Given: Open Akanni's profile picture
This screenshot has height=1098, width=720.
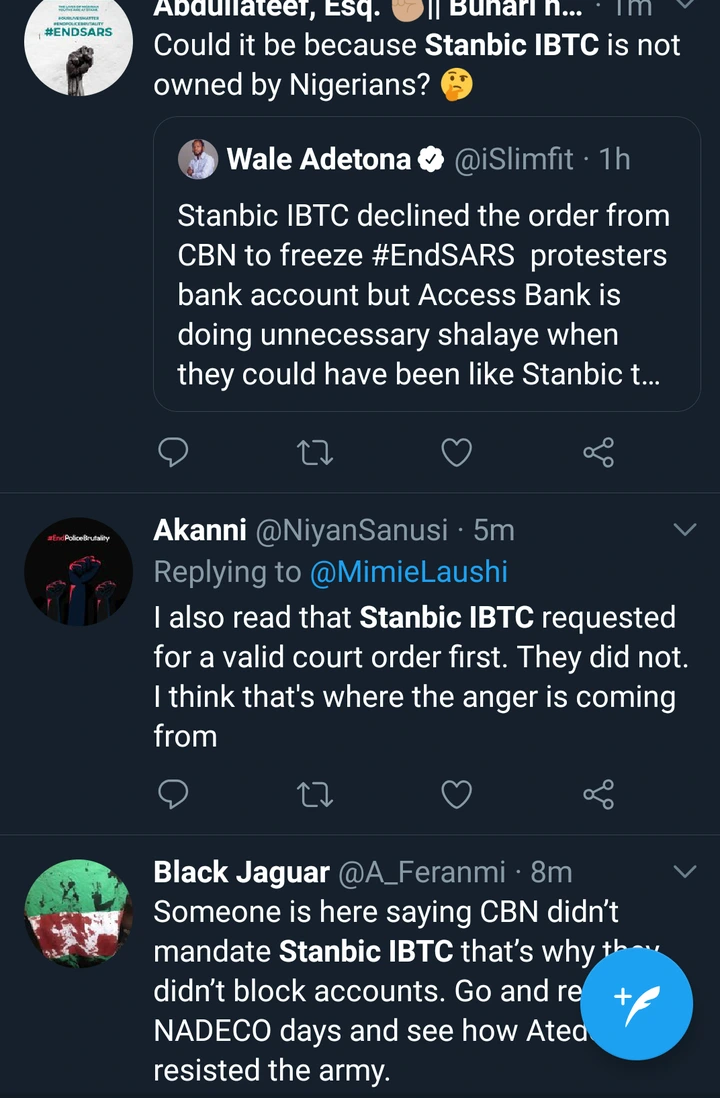Looking at the screenshot, I should [79, 572].
